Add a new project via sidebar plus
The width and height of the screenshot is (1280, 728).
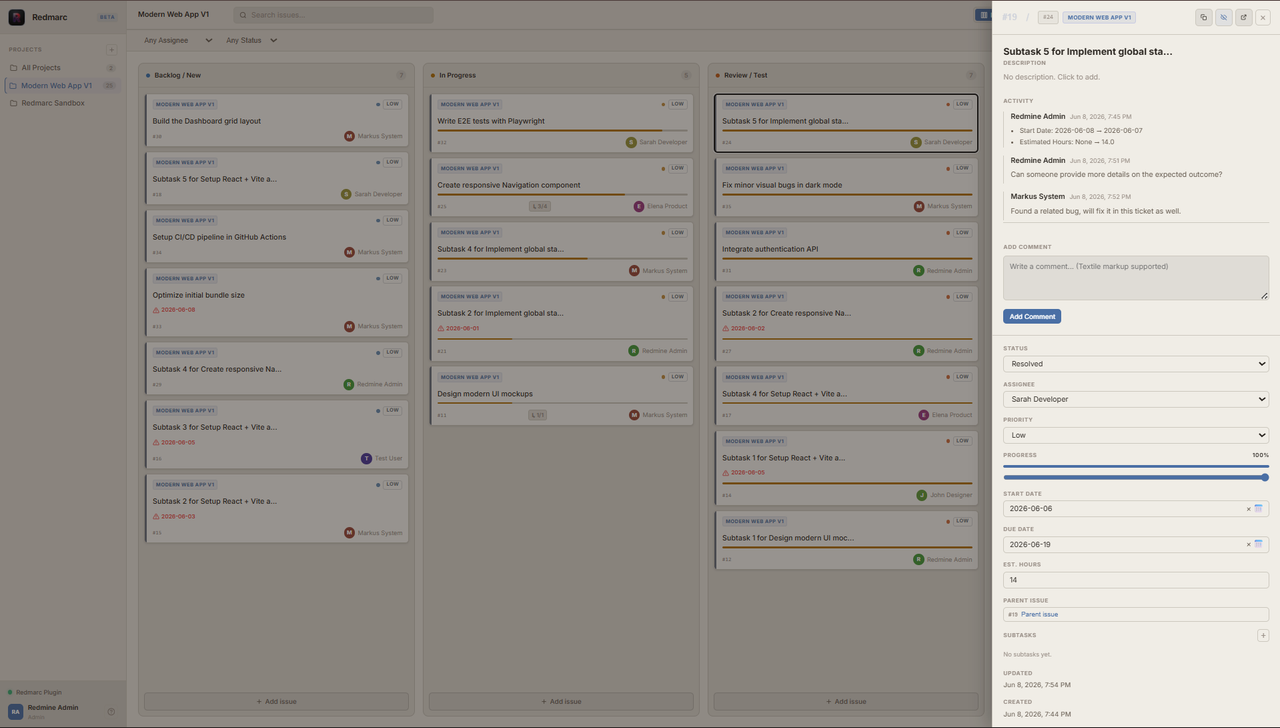click(x=111, y=50)
